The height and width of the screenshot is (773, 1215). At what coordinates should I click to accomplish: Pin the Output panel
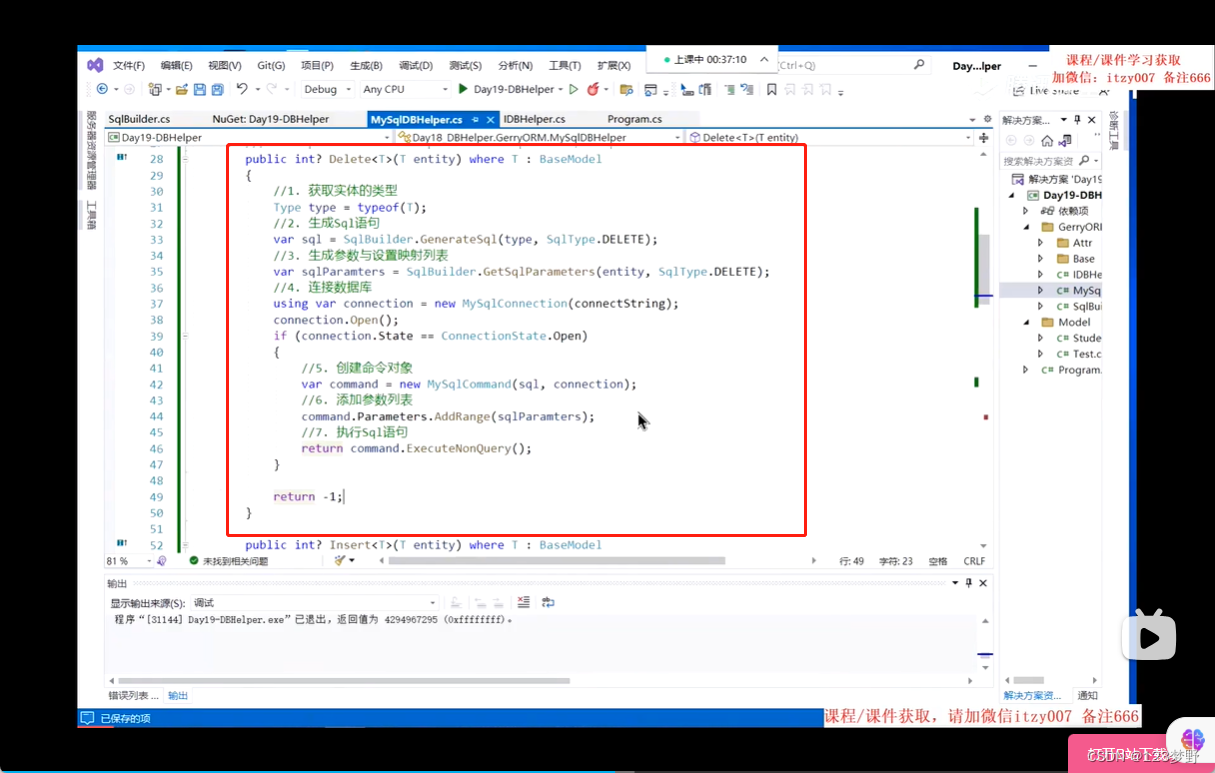(x=969, y=583)
